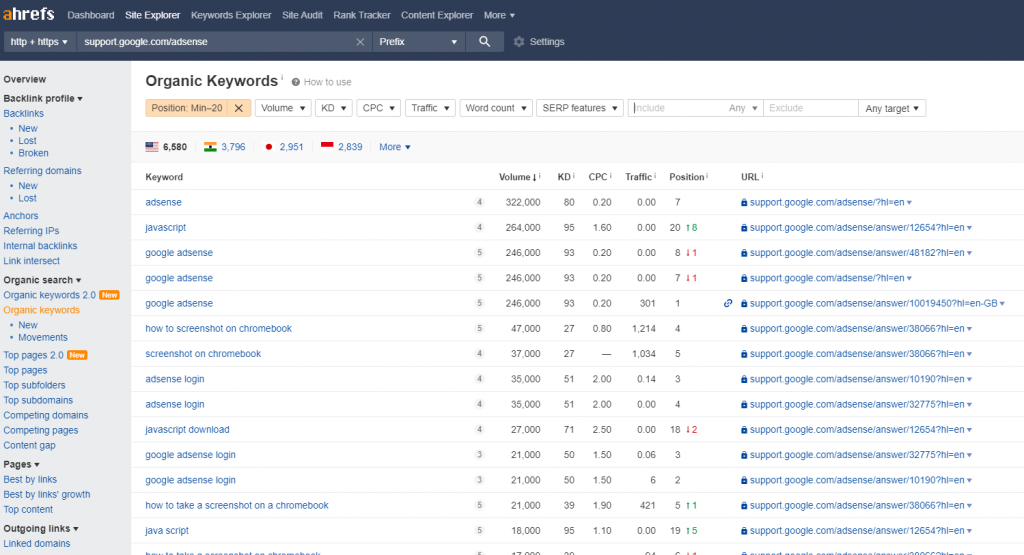This screenshot has width=1024, height=555.
Task: Open the Any target dropdown
Action: tap(892, 108)
